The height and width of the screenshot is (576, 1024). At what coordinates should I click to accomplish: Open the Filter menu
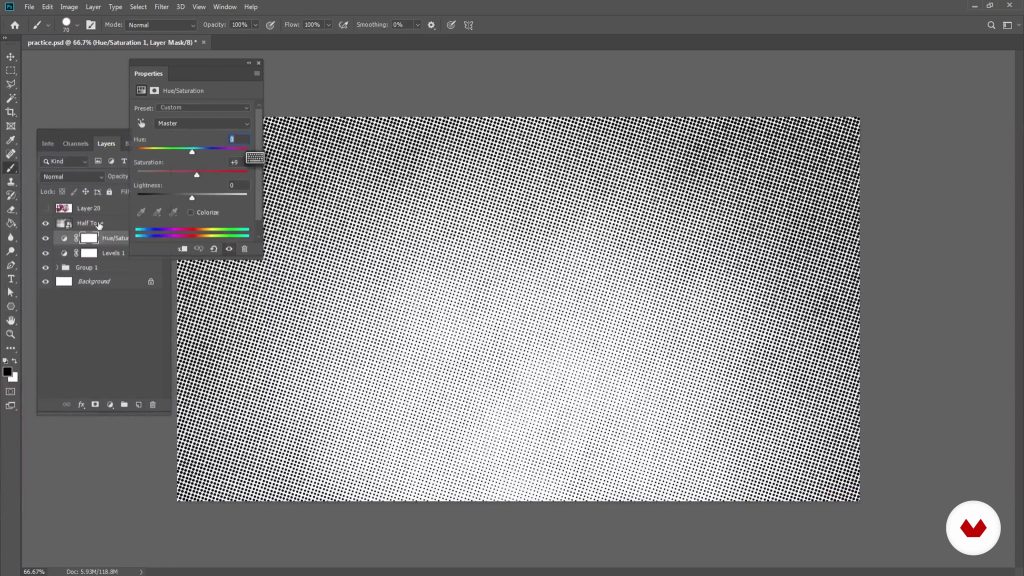coord(161,7)
